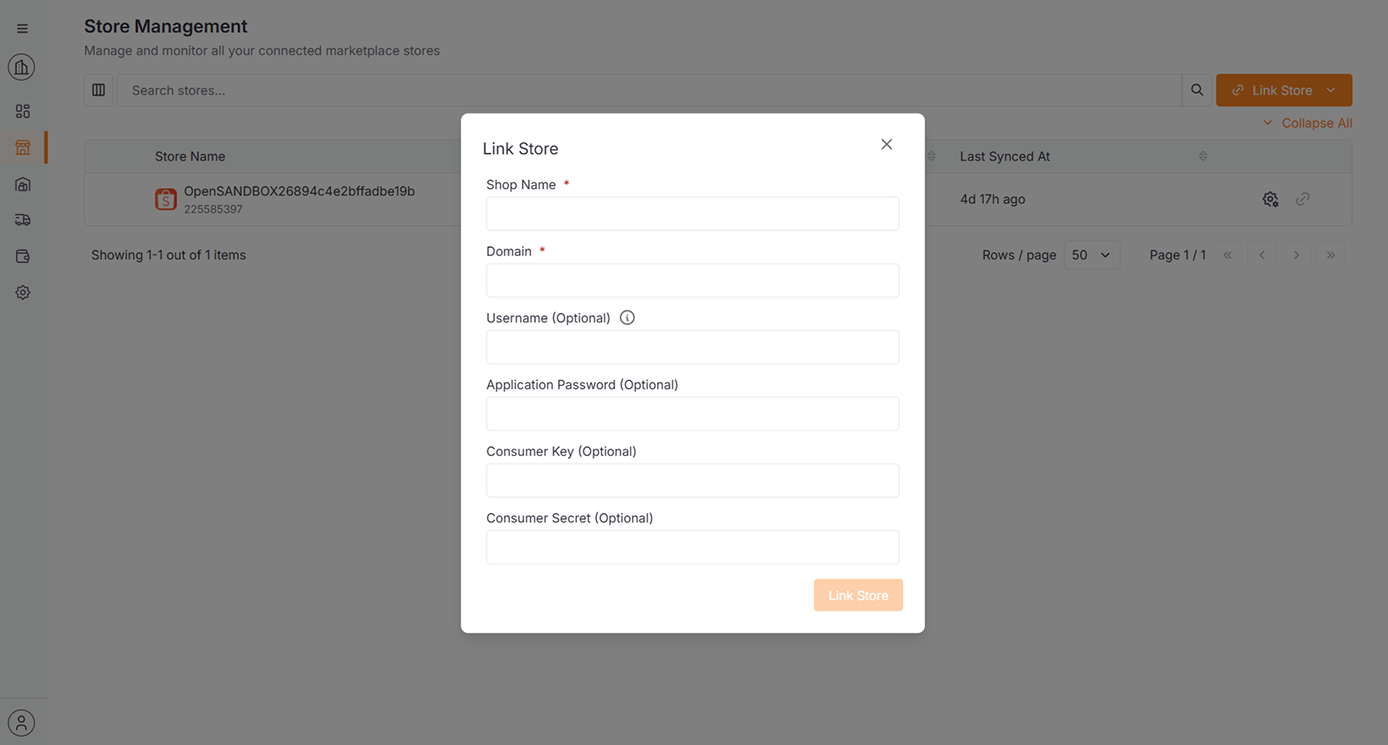Open the dashboard grid icon in sidebar

tap(22, 111)
